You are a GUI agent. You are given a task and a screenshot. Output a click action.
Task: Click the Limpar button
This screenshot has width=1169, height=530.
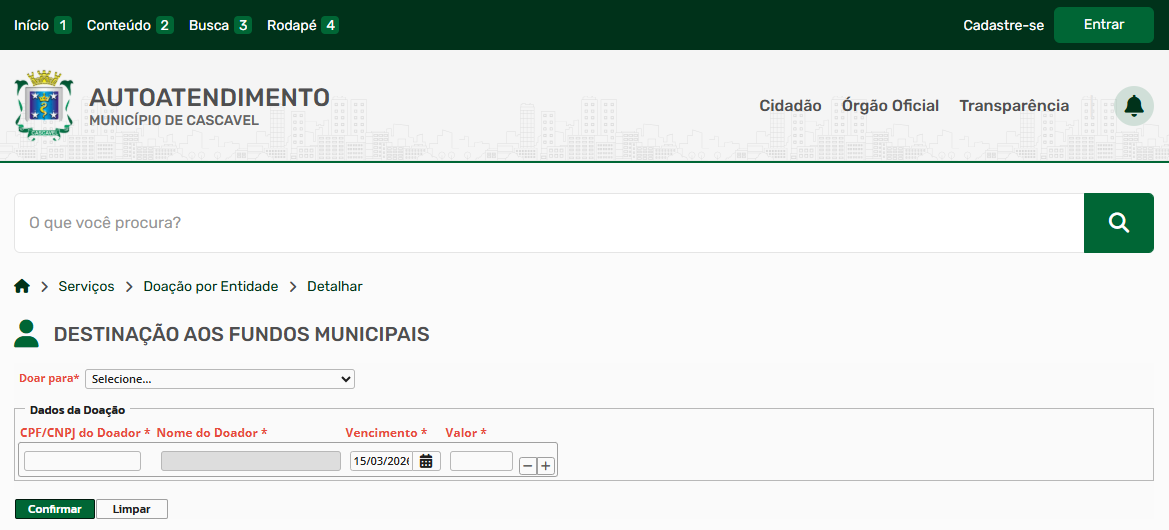[132, 509]
